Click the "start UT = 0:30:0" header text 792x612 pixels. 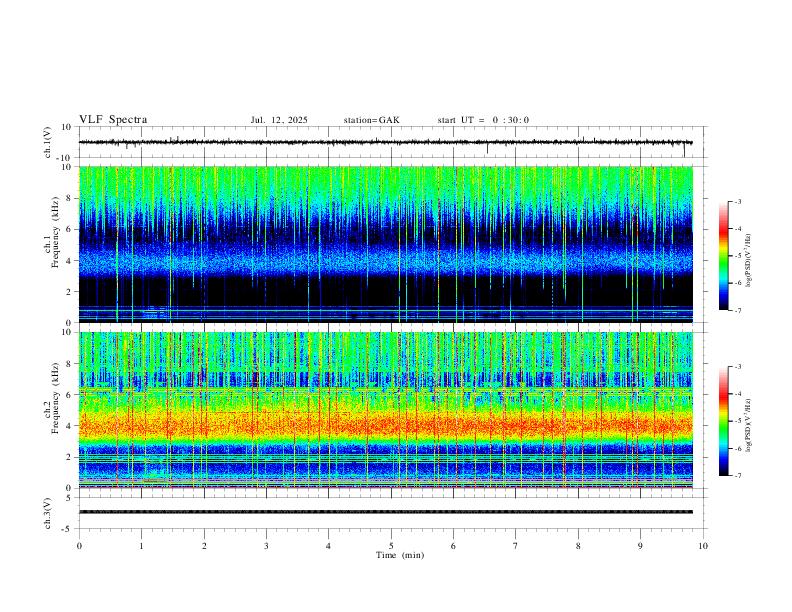pos(483,120)
